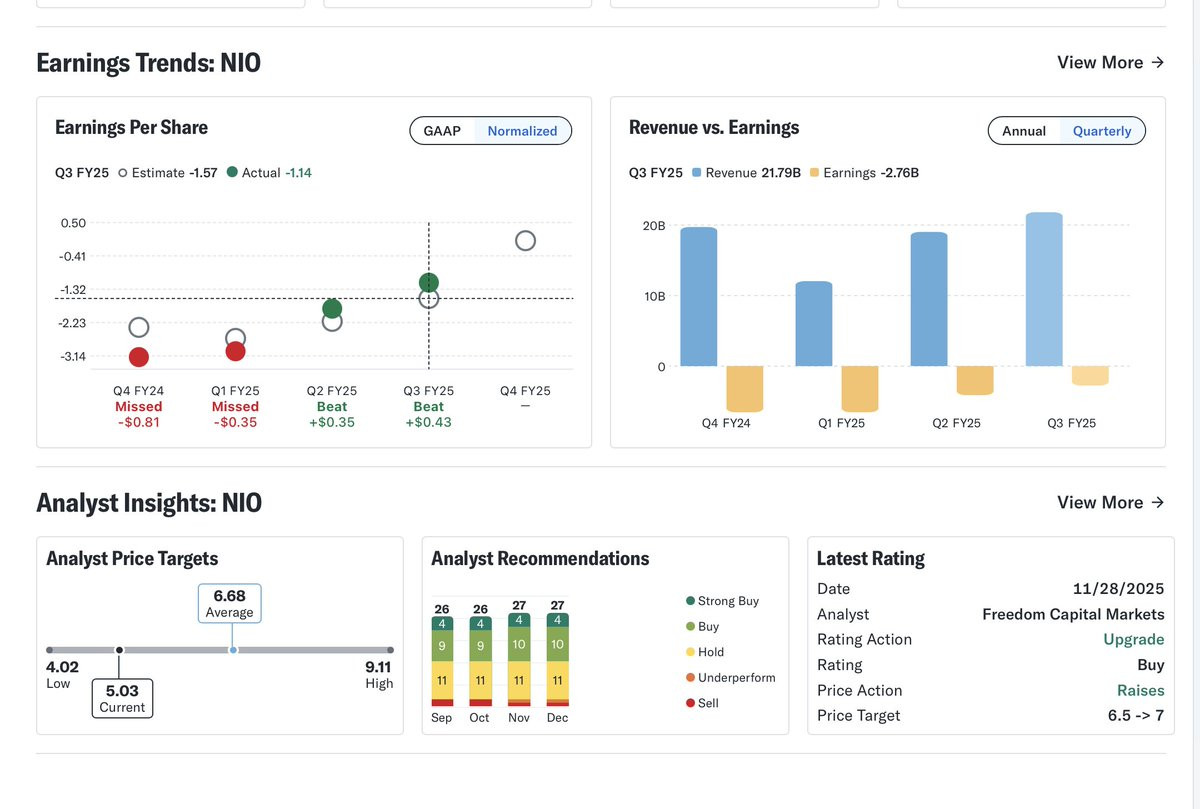Click Q2 FY25 blue revenue bar

tap(929, 299)
